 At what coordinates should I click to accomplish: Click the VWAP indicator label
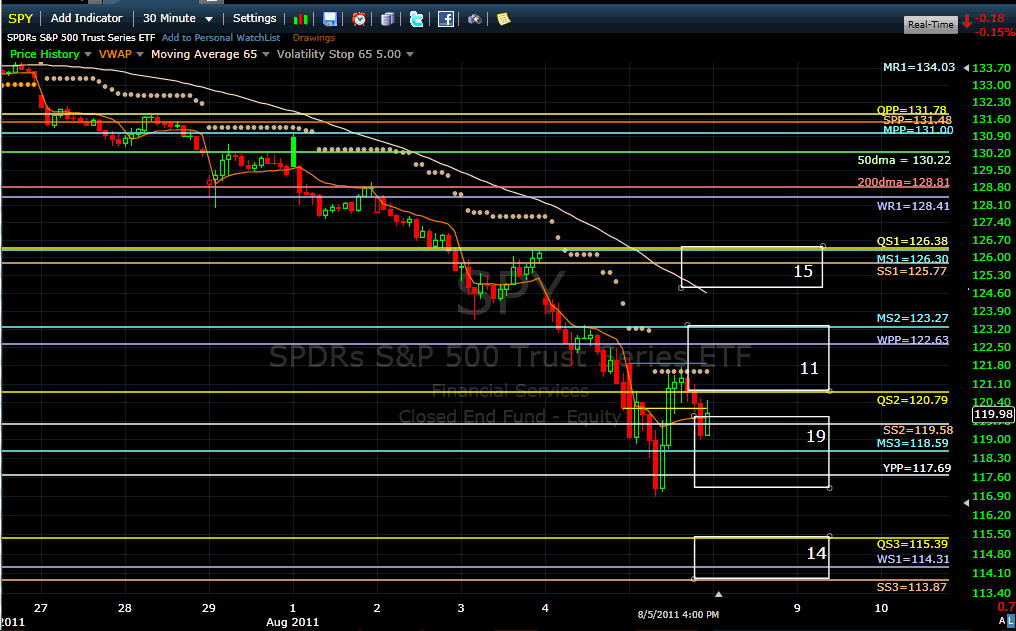(x=115, y=54)
